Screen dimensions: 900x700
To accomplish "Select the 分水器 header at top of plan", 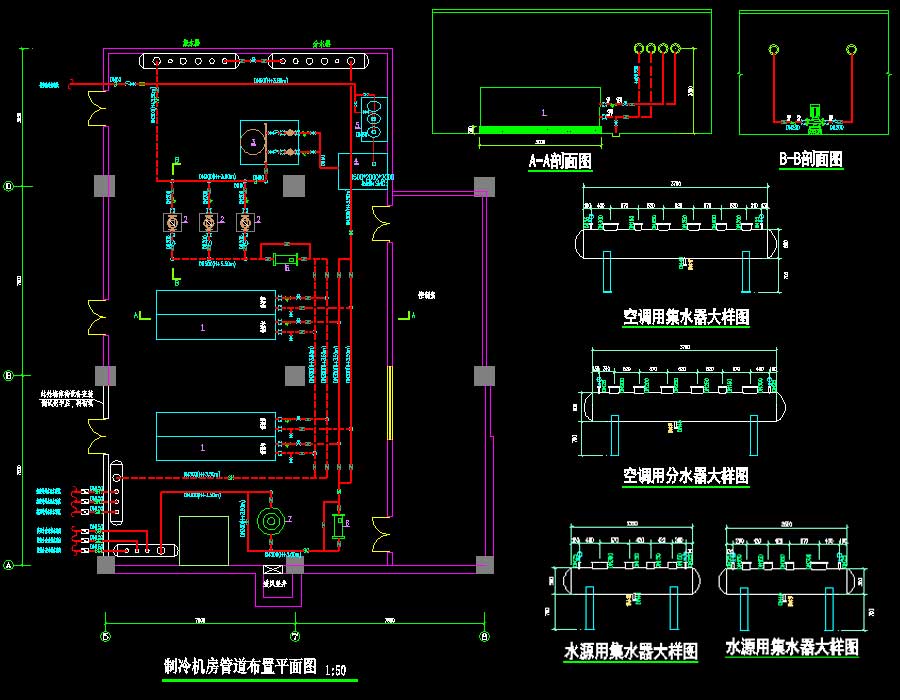I will tap(319, 61).
